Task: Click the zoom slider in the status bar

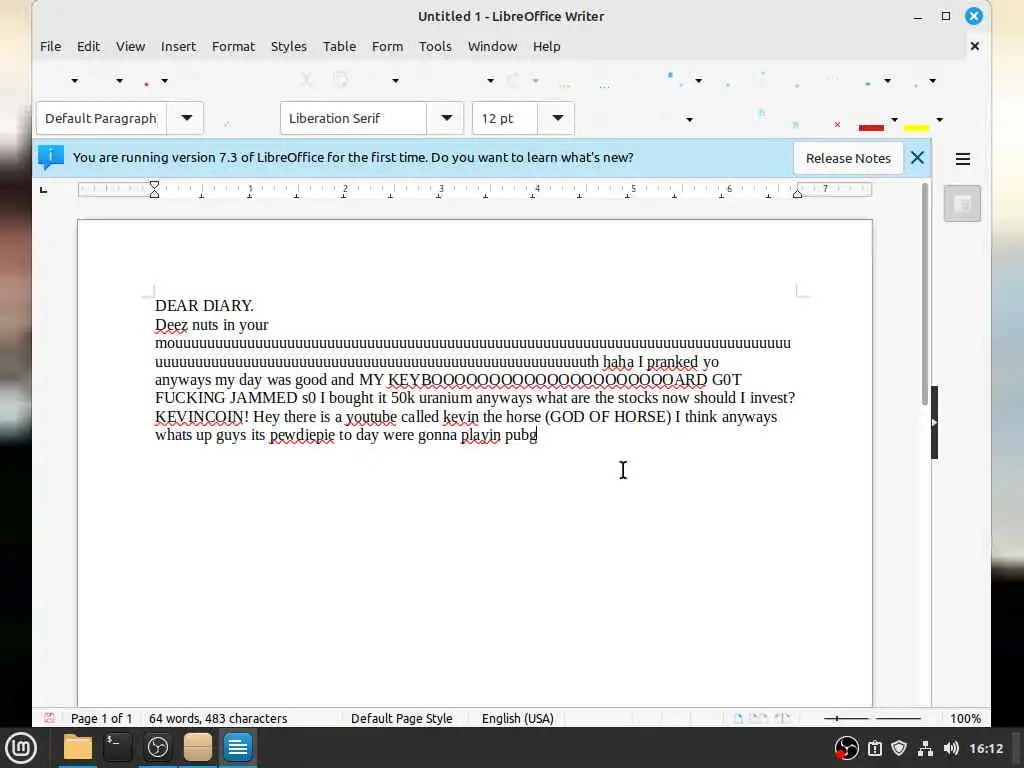Action: coord(872,718)
